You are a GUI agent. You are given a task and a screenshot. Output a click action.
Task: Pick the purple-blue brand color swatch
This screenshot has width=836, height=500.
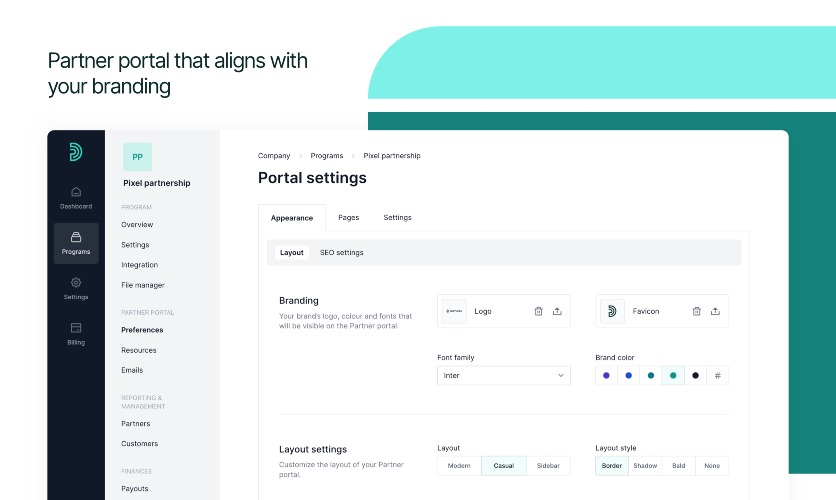click(x=606, y=375)
